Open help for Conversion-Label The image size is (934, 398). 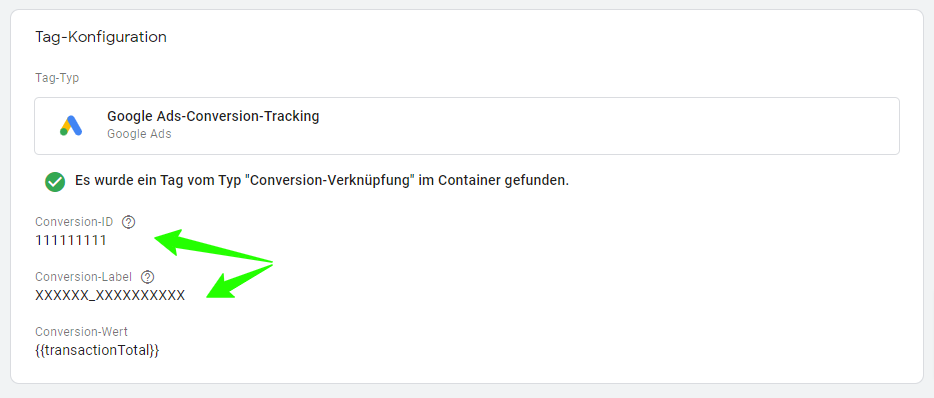[x=147, y=277]
